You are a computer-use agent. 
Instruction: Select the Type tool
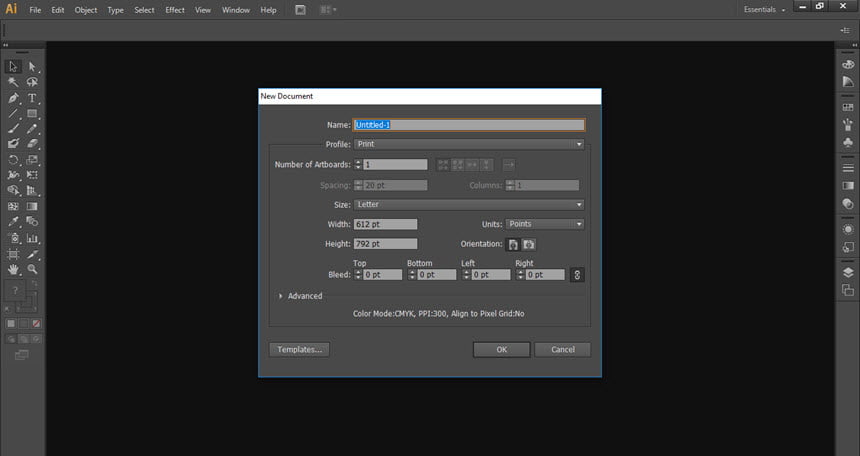point(32,98)
